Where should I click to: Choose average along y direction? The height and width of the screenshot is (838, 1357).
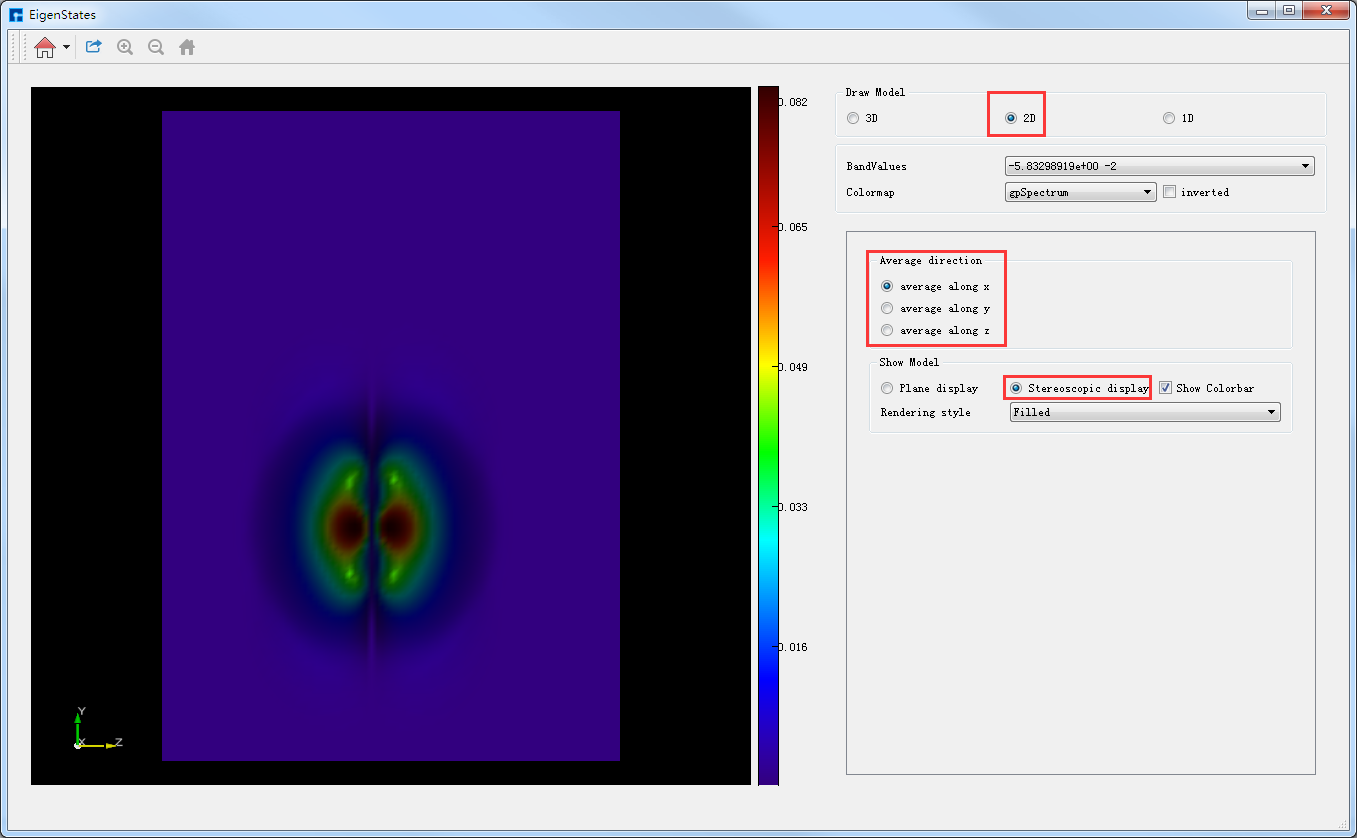point(887,309)
